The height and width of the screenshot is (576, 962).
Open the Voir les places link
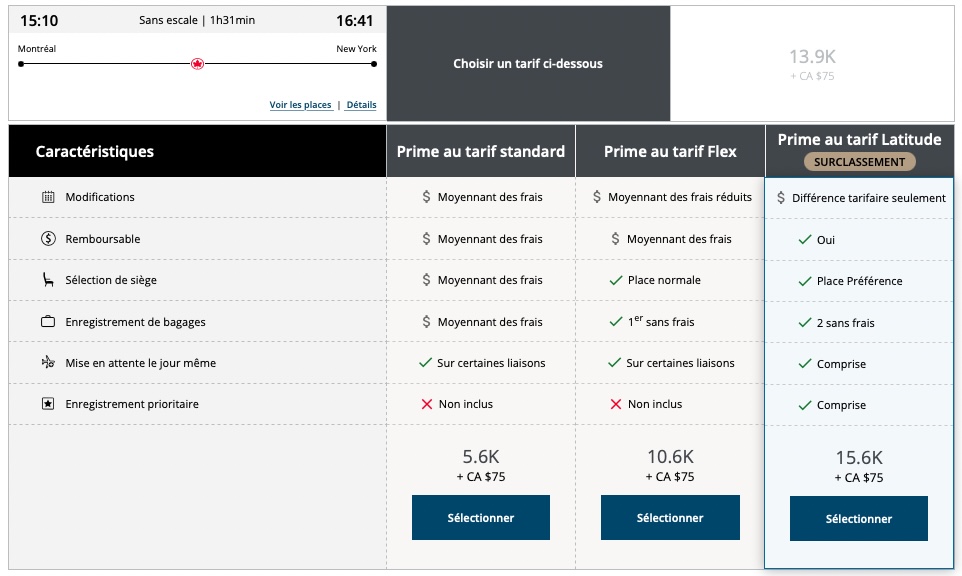(300, 105)
